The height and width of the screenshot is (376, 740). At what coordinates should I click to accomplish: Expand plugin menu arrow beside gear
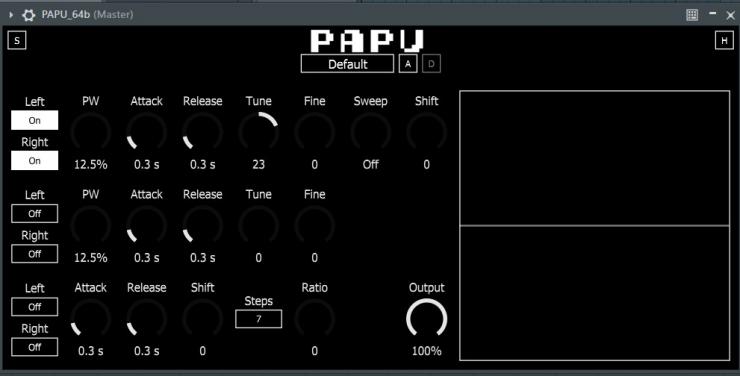click(11, 15)
